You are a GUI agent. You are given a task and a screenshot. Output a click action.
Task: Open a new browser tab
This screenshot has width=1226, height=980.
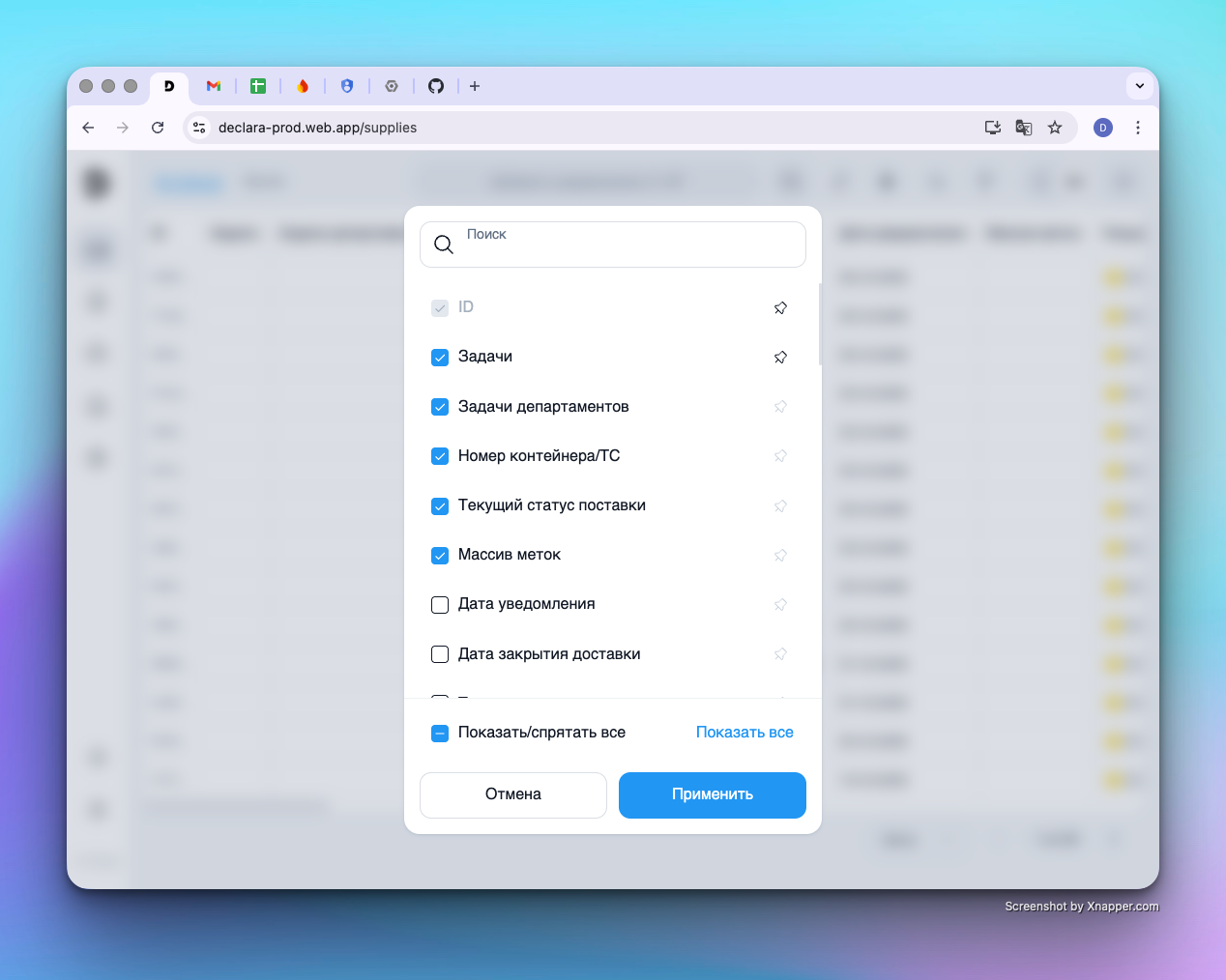point(475,86)
